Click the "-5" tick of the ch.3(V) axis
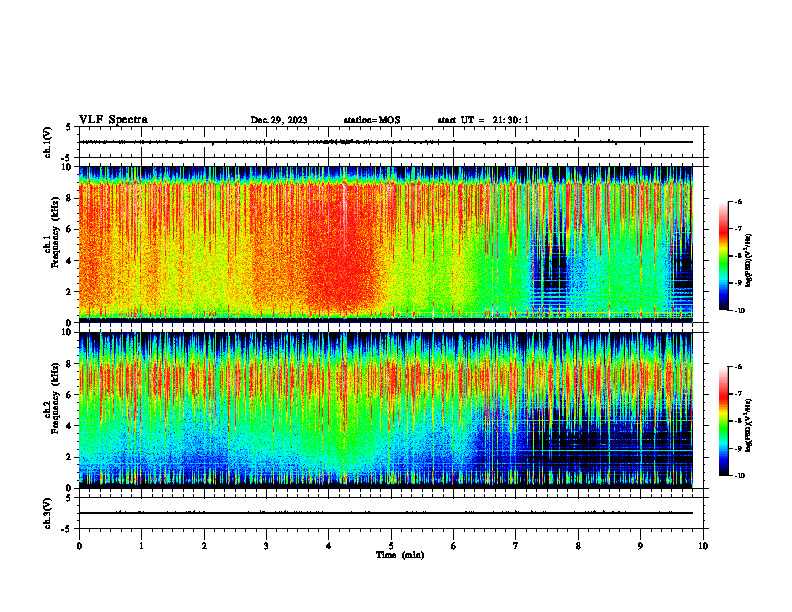 coord(67,529)
